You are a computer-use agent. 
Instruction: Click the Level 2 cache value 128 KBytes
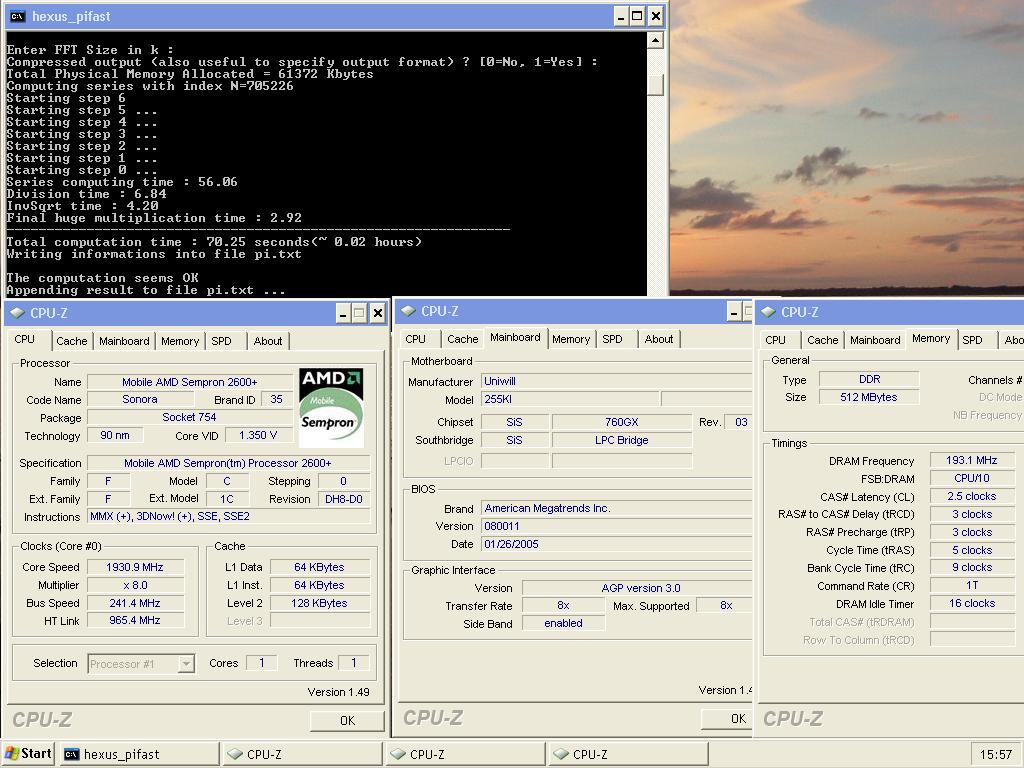pos(319,603)
